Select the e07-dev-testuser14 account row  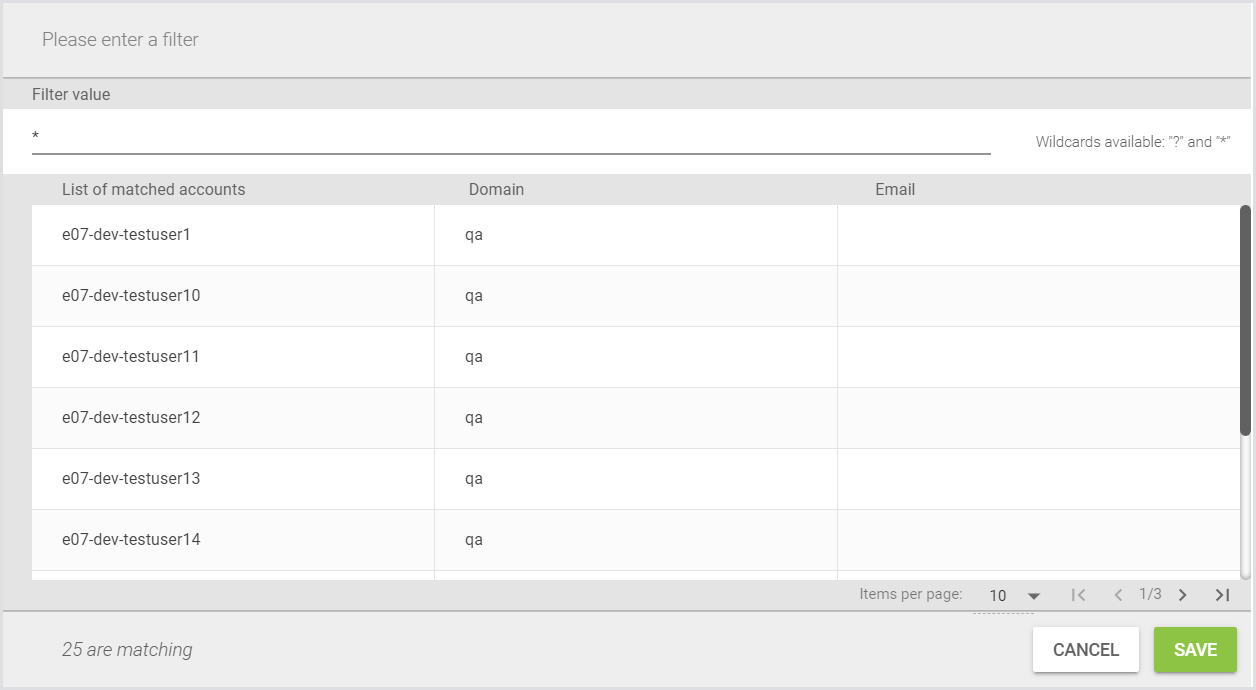coord(131,540)
